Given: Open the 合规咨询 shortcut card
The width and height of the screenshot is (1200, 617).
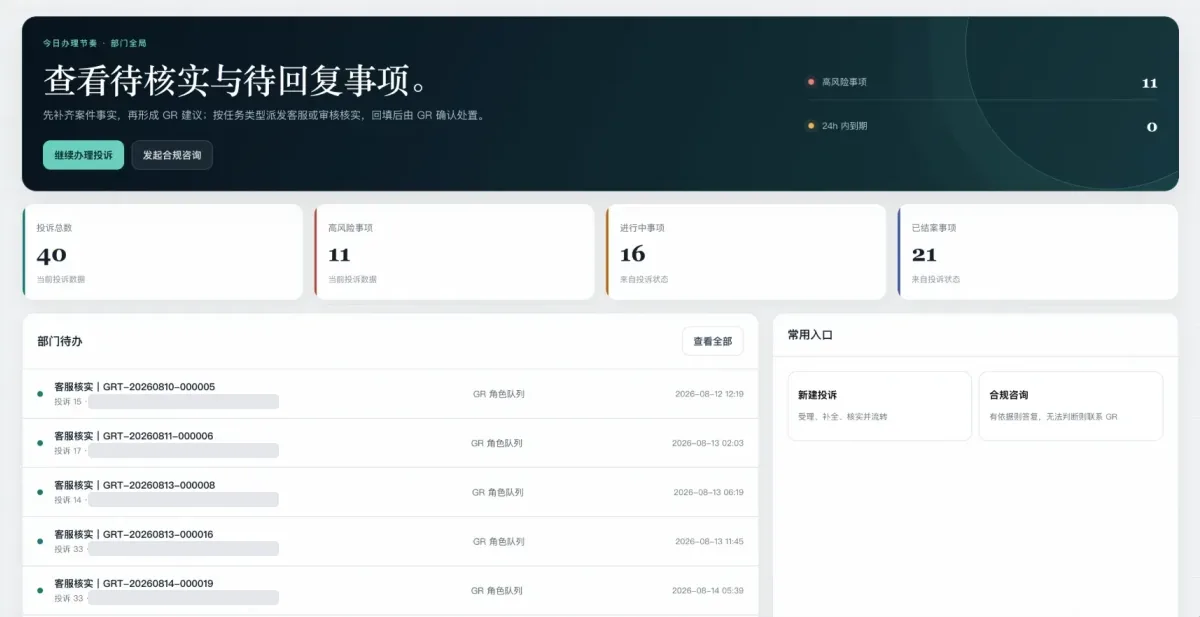Looking at the screenshot, I should coord(1070,406).
